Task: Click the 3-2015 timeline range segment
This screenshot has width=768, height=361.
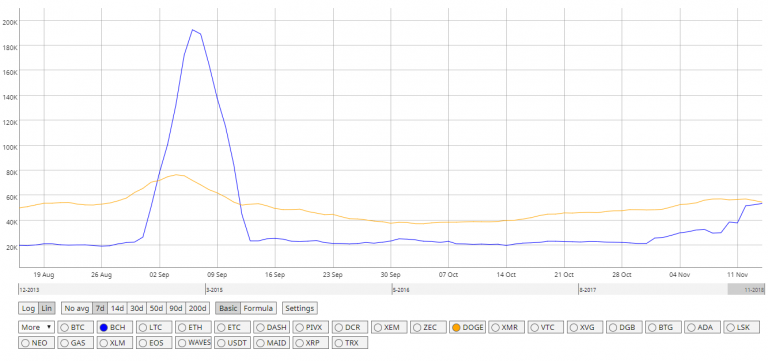Action: [298, 289]
